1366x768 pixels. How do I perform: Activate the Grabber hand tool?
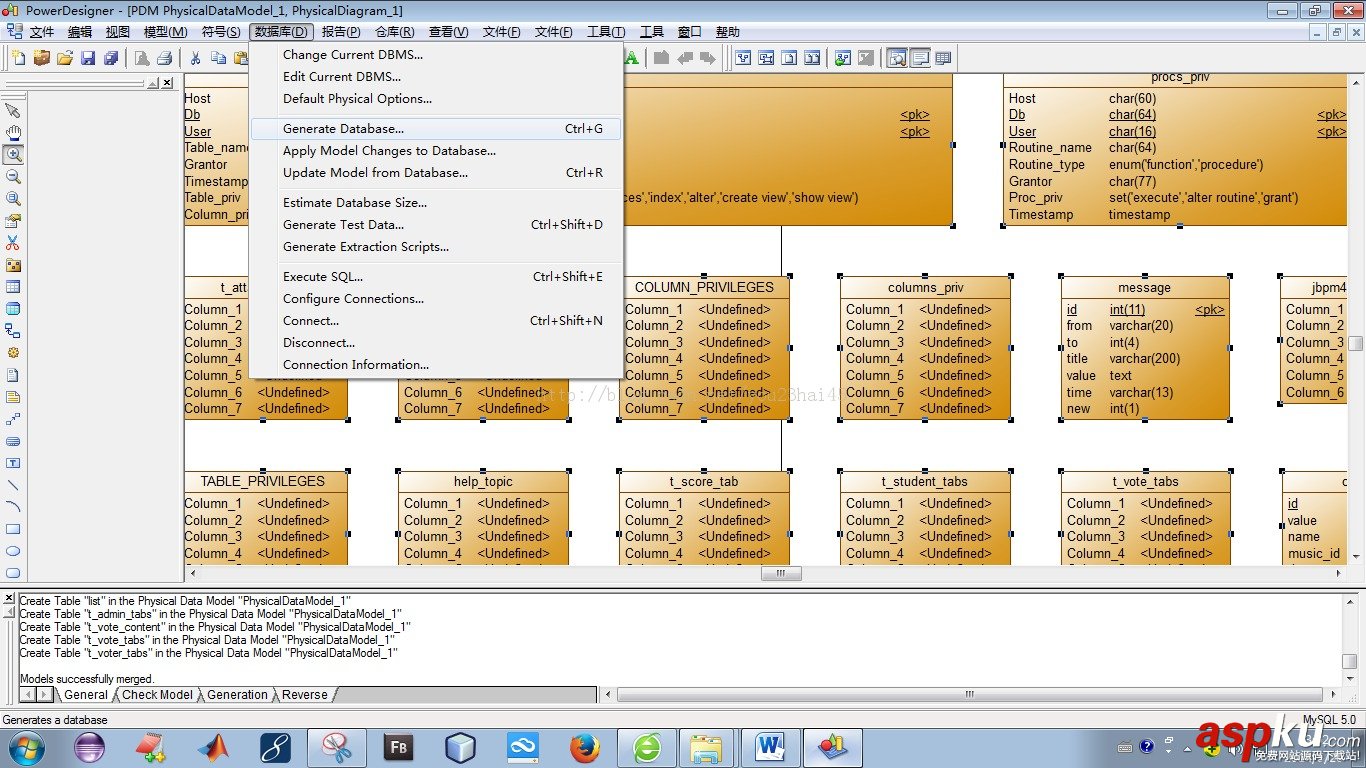[13, 132]
